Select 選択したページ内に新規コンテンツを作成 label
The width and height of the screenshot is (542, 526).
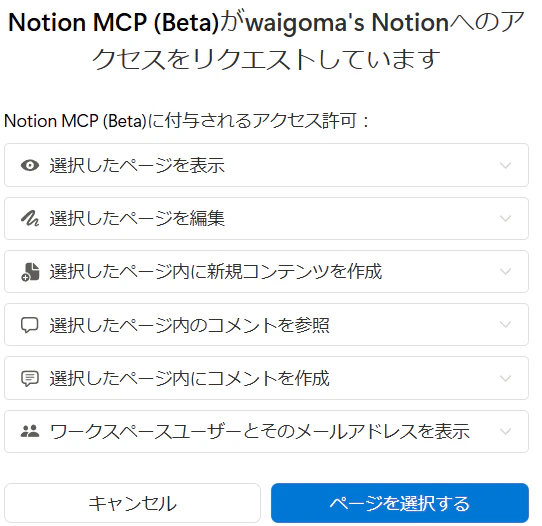tap(216, 272)
